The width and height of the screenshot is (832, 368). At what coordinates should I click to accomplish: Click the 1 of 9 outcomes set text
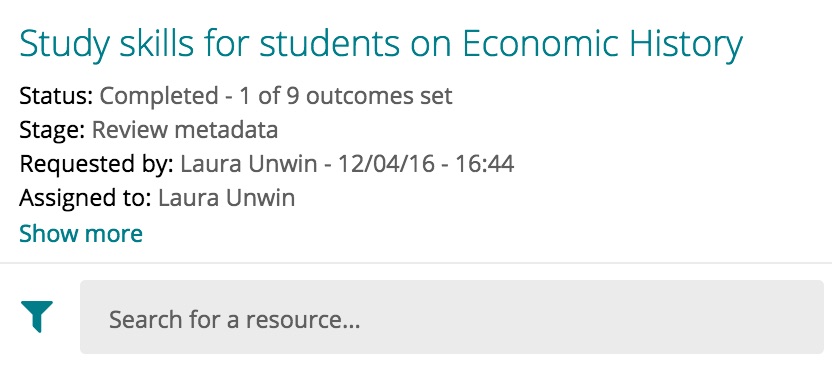tap(345, 96)
